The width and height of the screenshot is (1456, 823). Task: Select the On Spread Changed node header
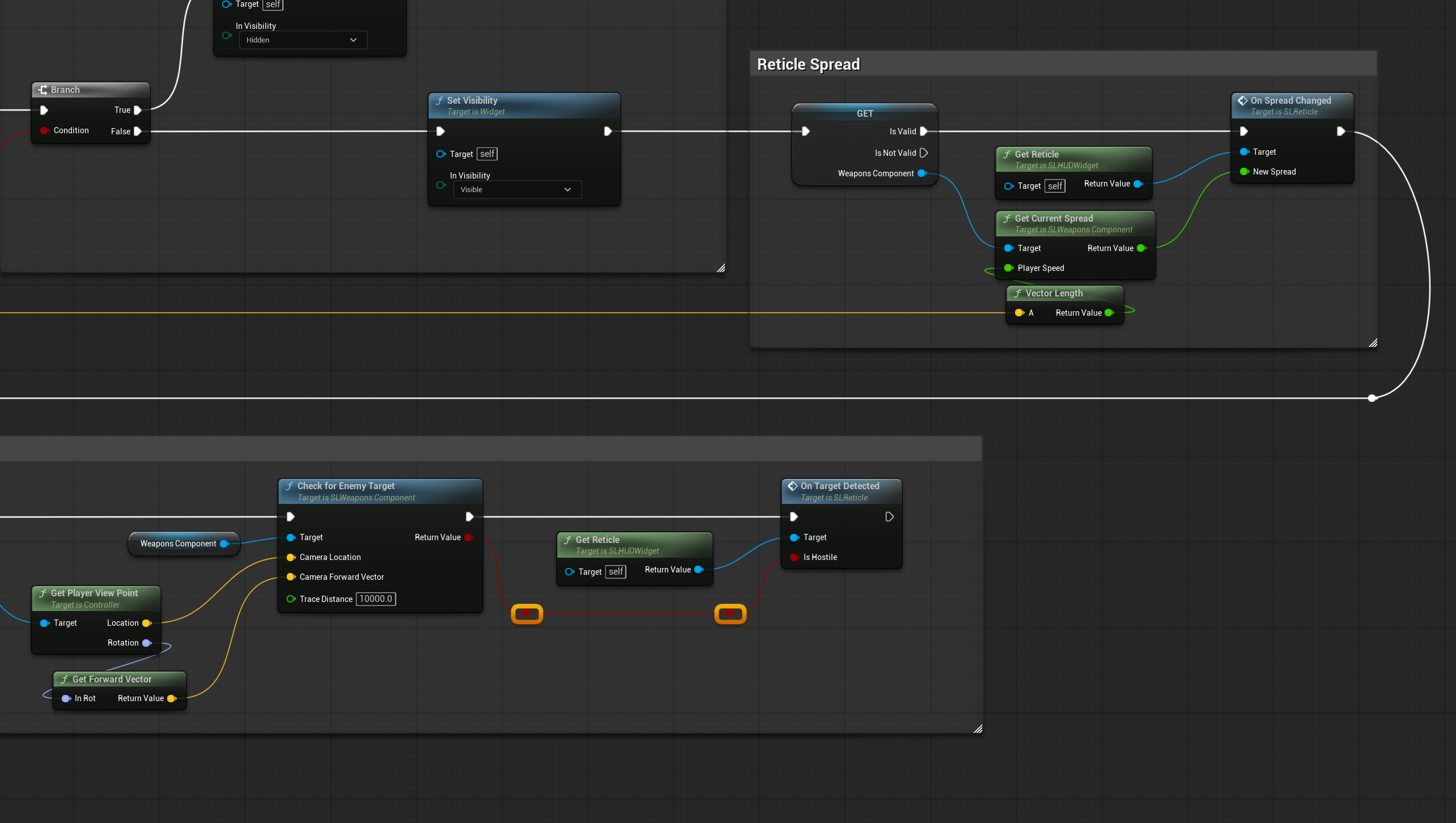pos(1292,105)
